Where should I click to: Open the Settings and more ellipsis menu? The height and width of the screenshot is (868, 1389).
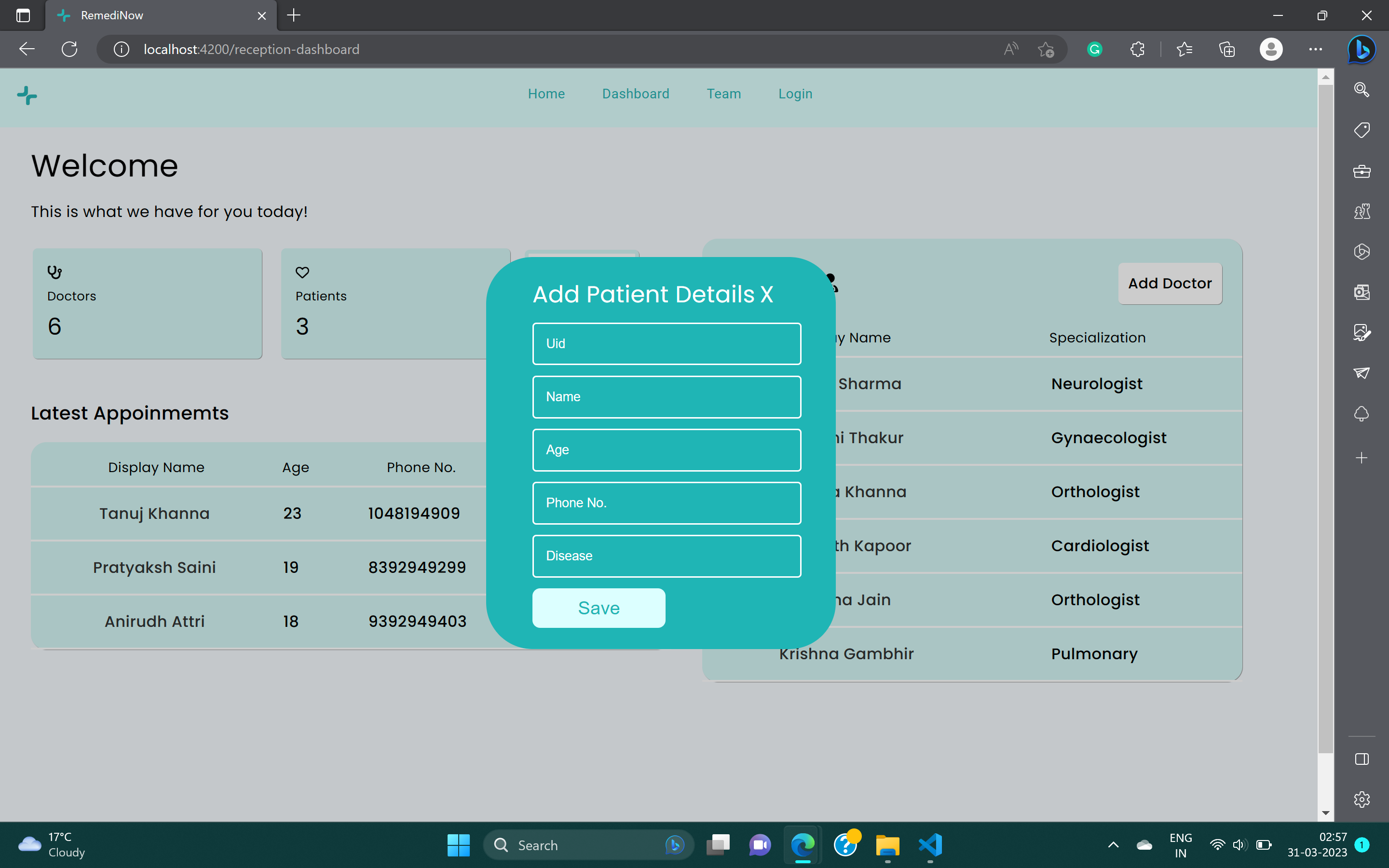click(x=1316, y=49)
